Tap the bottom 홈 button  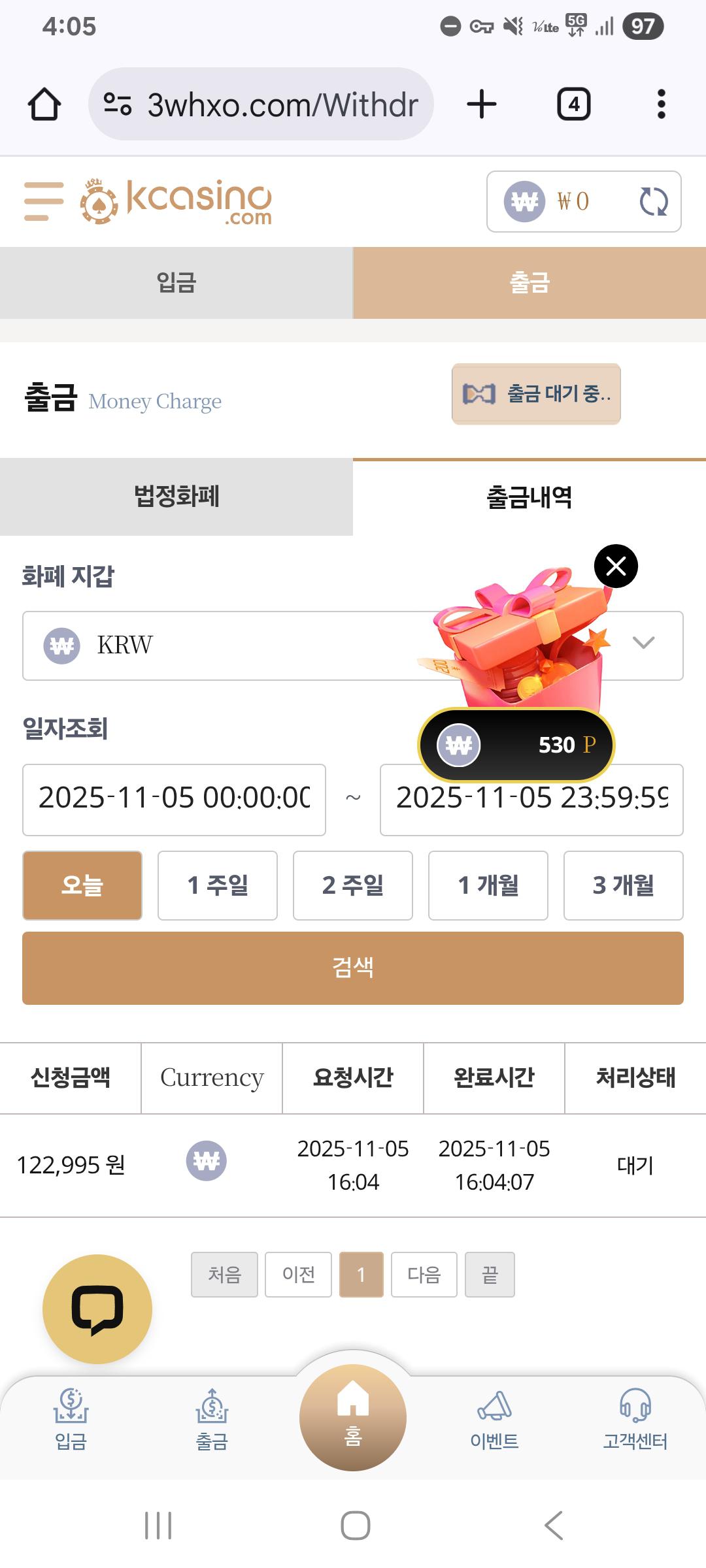353,1416
